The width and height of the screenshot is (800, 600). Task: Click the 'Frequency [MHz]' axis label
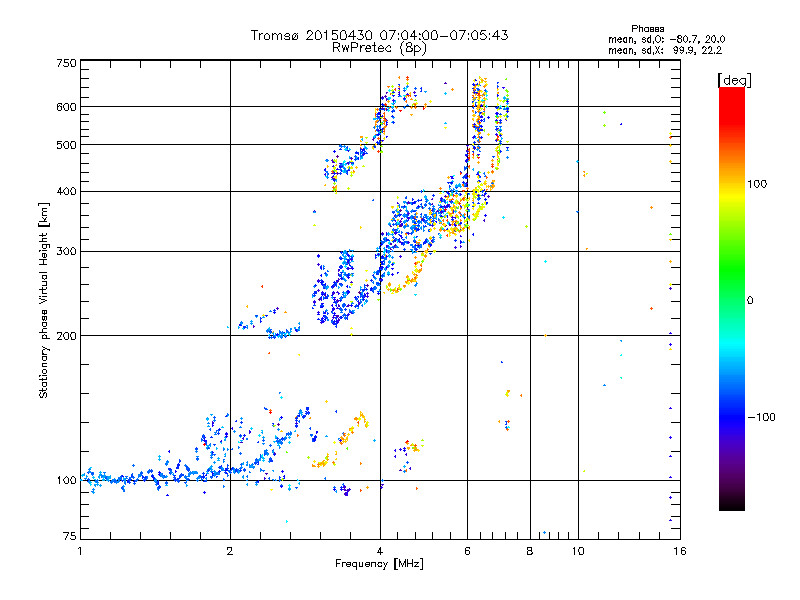(x=379, y=564)
